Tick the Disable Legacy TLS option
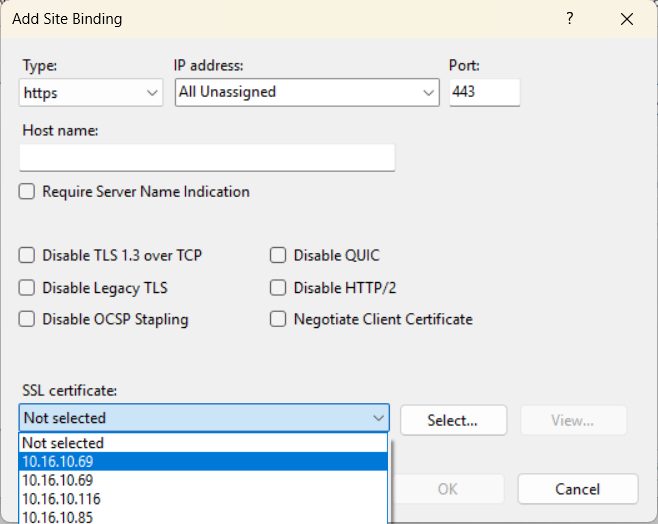The image size is (658, 524). point(27,288)
